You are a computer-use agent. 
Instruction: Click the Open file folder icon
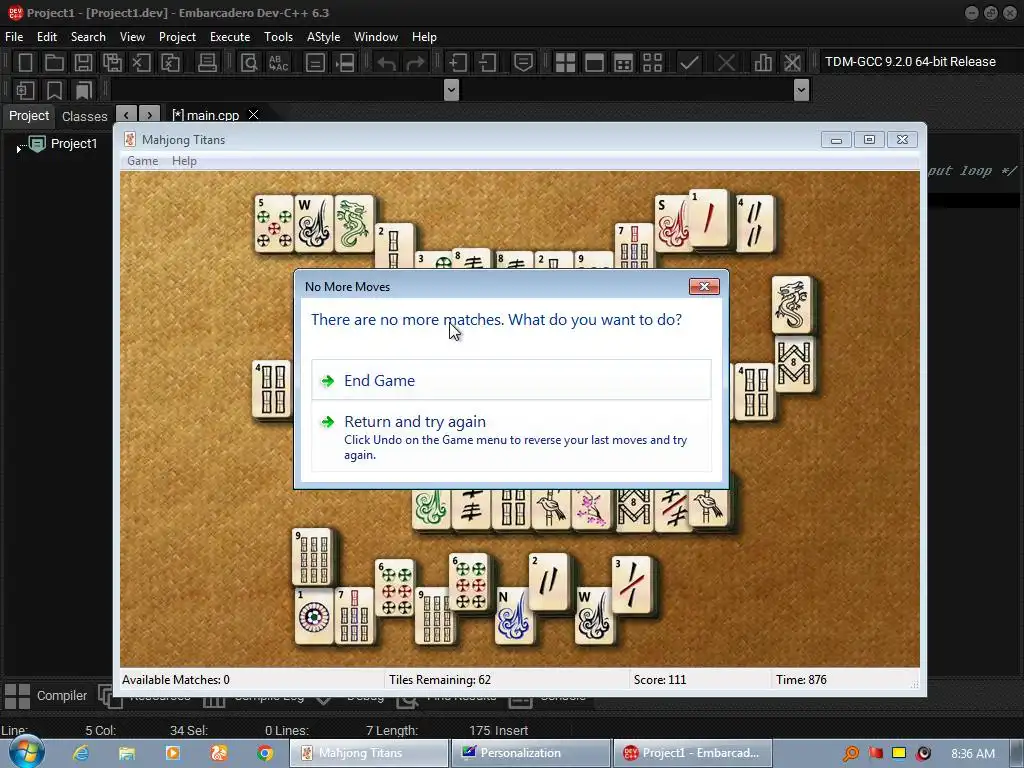click(x=54, y=63)
